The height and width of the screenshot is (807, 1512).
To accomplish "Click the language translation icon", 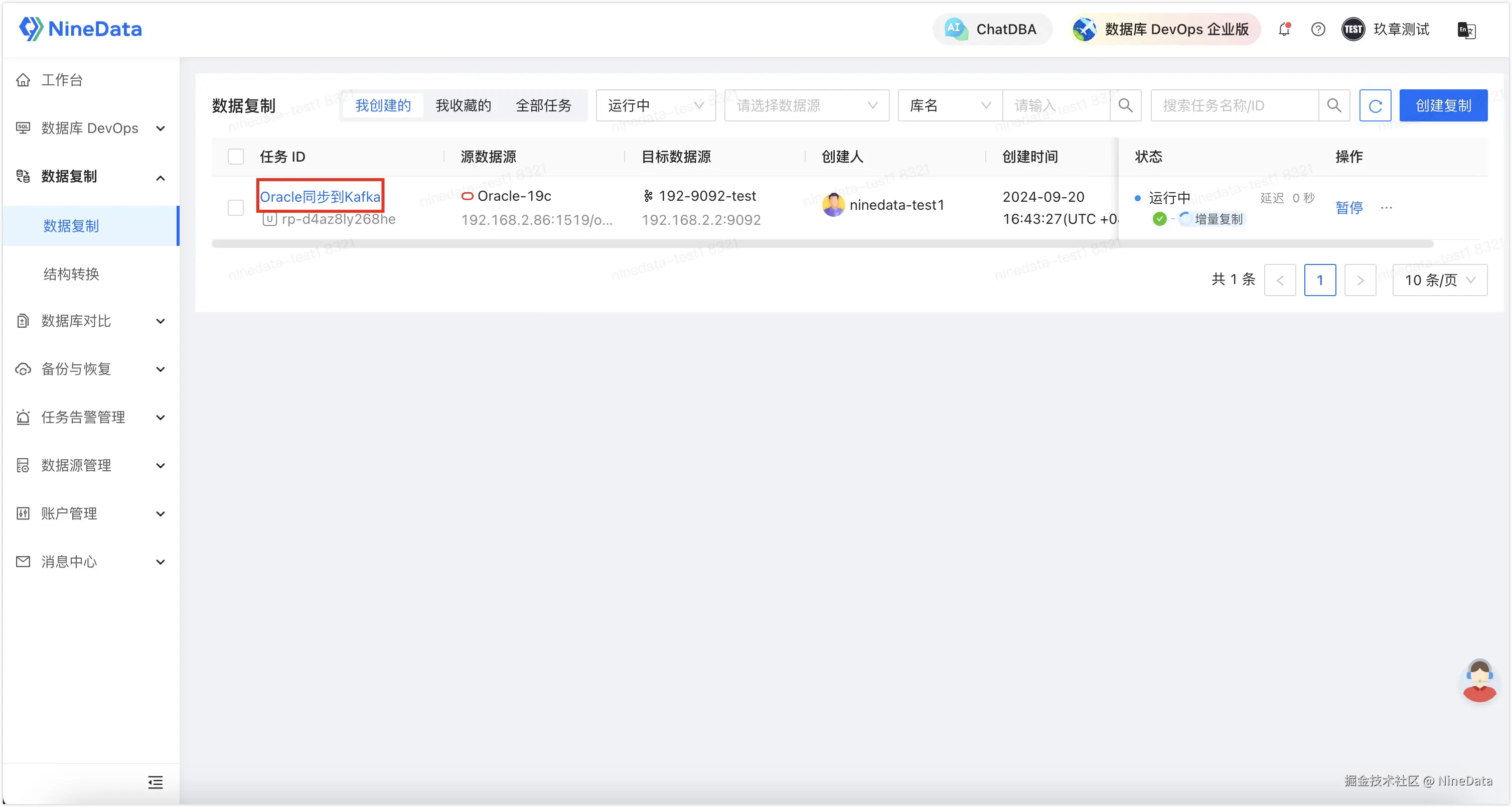I will [x=1466, y=30].
